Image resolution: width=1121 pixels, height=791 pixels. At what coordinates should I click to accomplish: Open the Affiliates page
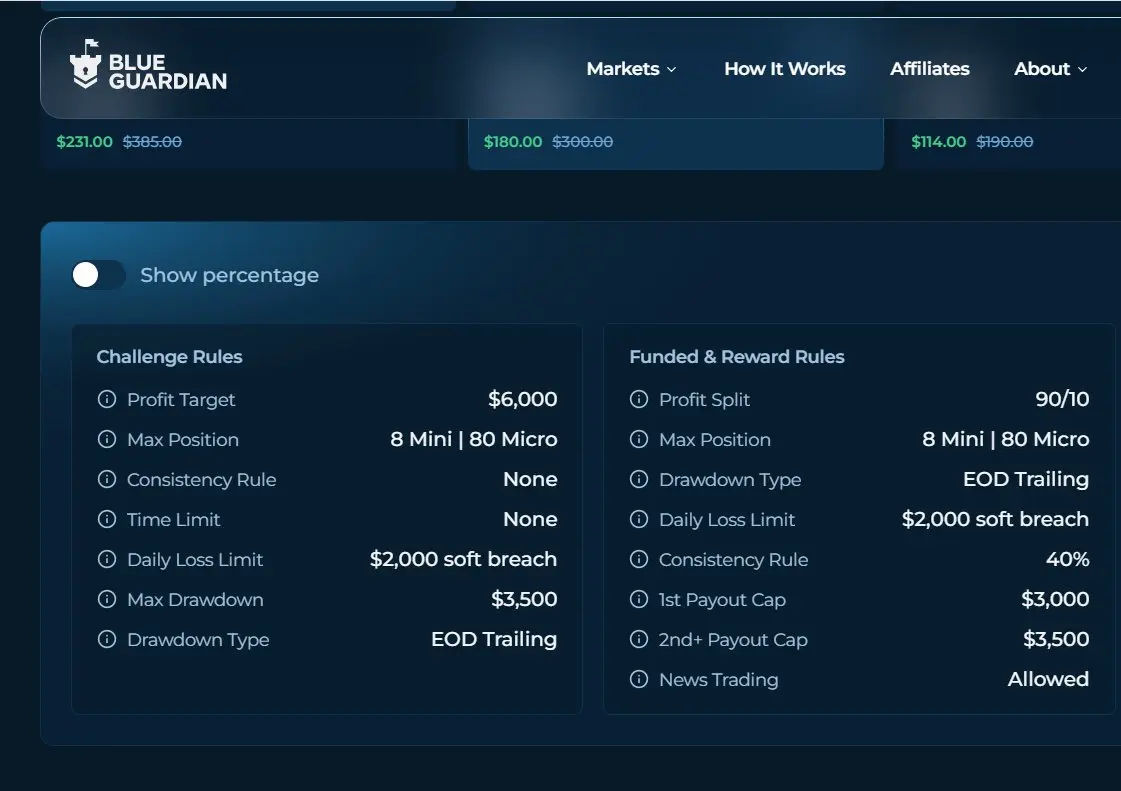pyautogui.click(x=929, y=69)
